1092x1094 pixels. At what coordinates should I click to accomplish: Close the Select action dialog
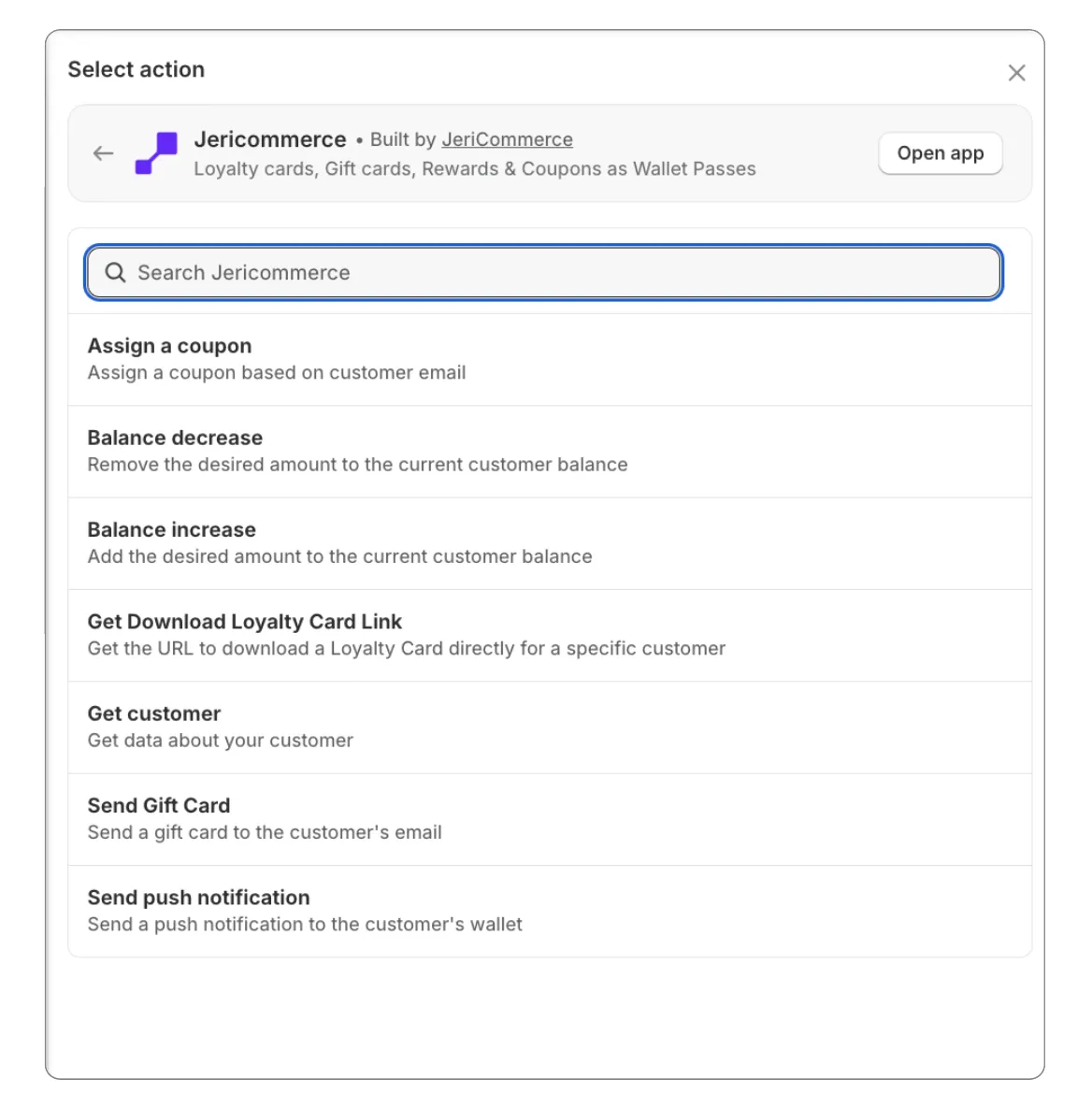[1016, 72]
